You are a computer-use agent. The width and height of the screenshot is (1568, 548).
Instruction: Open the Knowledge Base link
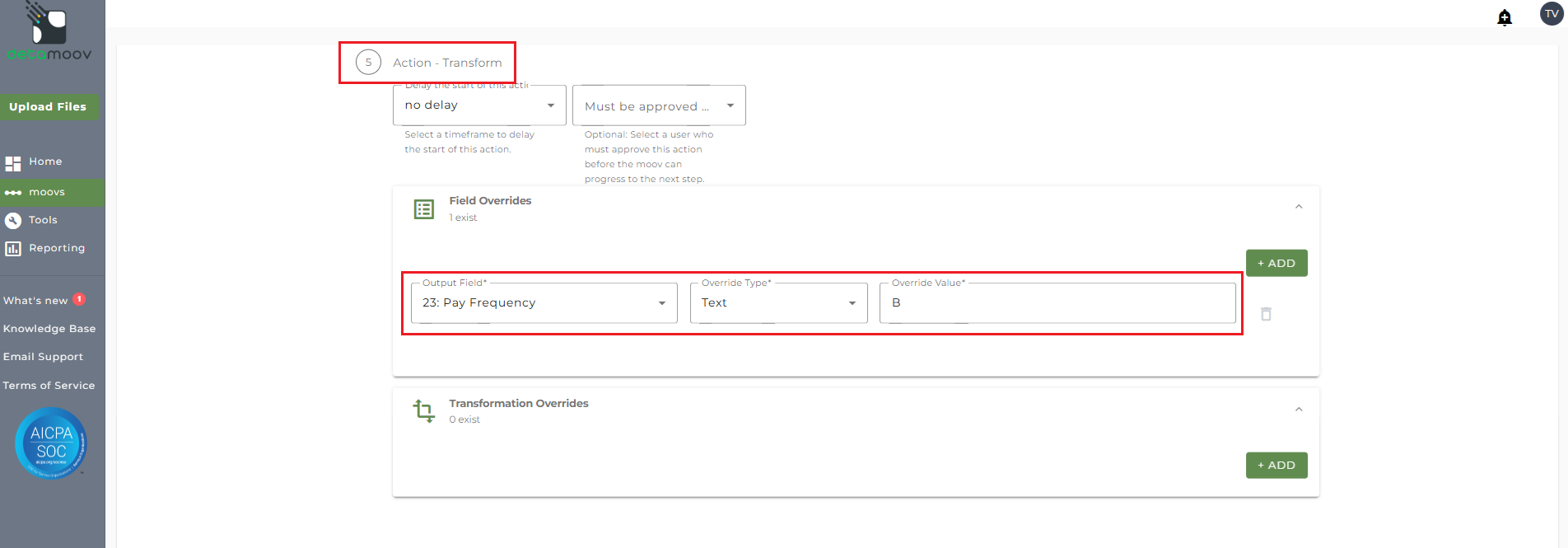tap(49, 329)
